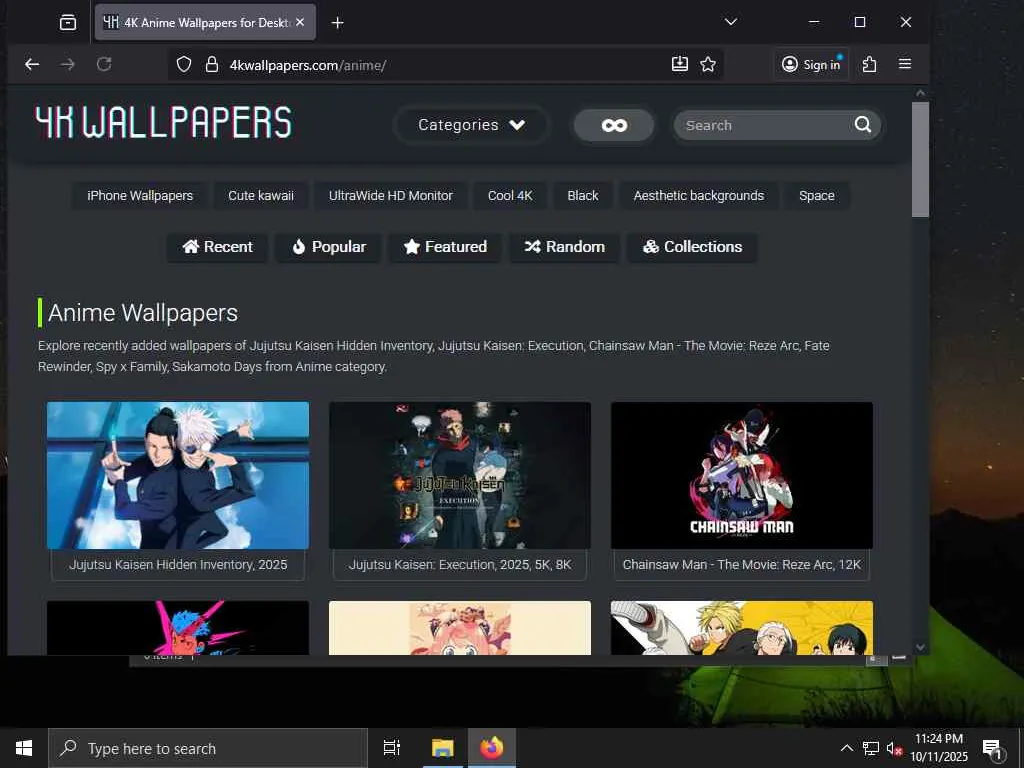Open File Explorer from taskbar
Viewport: 1024px width, 768px height.
pyautogui.click(x=442, y=748)
